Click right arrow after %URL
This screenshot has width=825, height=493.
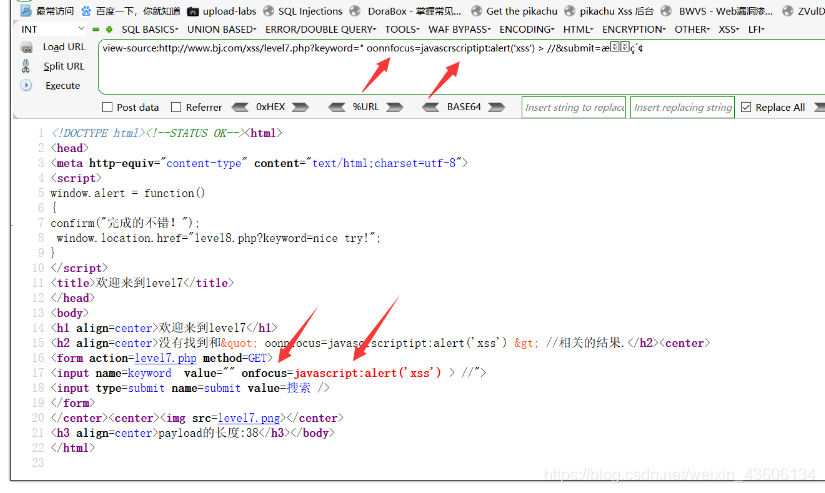tap(395, 107)
